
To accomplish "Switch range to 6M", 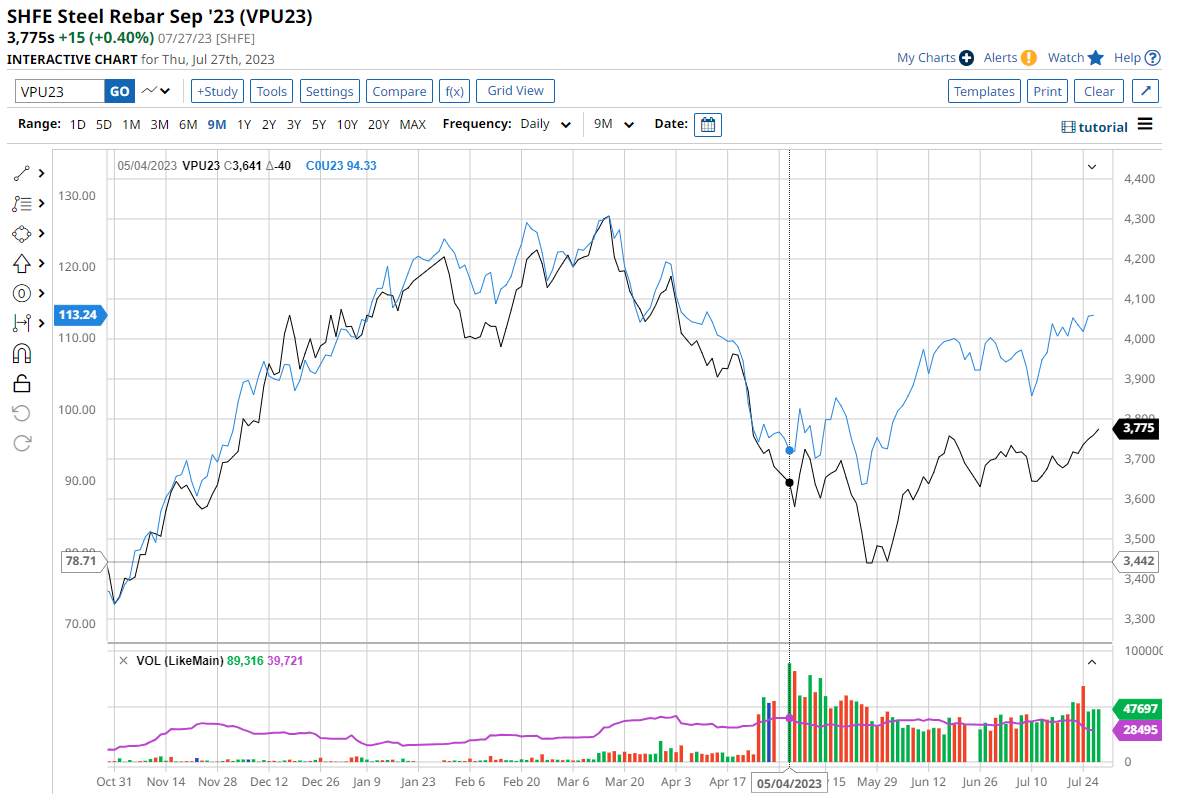I will (x=188, y=125).
